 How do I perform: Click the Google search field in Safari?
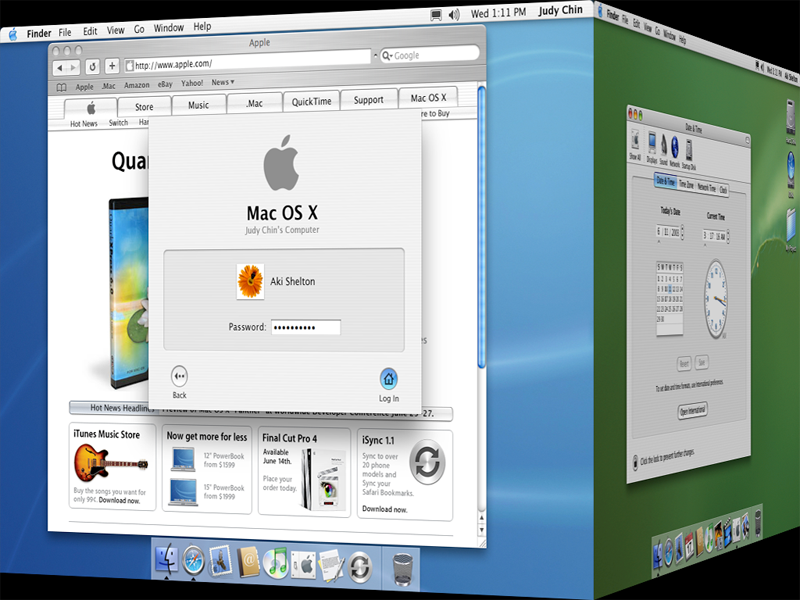click(430, 54)
